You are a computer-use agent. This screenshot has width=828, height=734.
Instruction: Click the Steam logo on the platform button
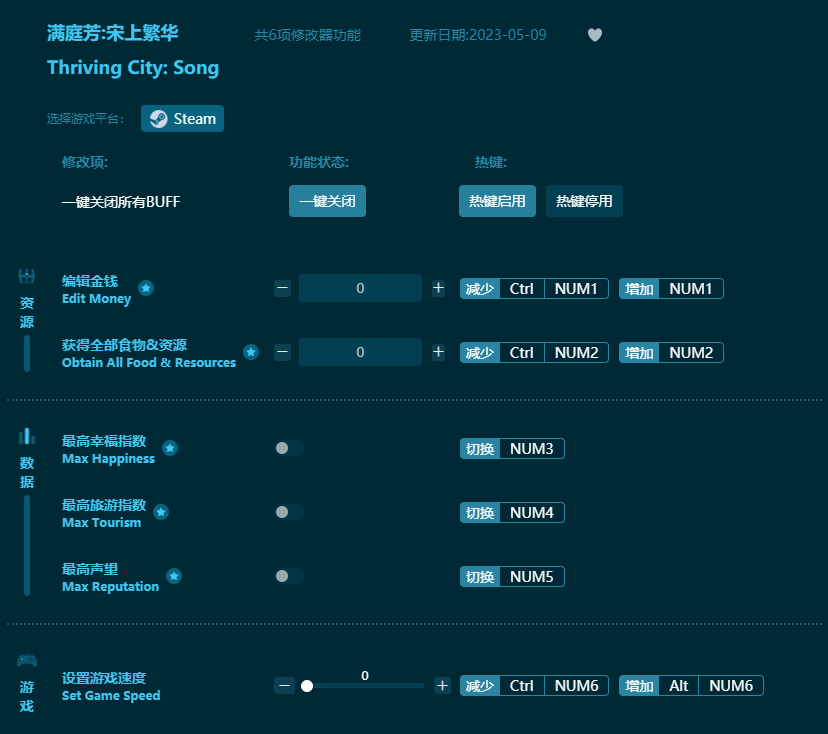(x=158, y=118)
